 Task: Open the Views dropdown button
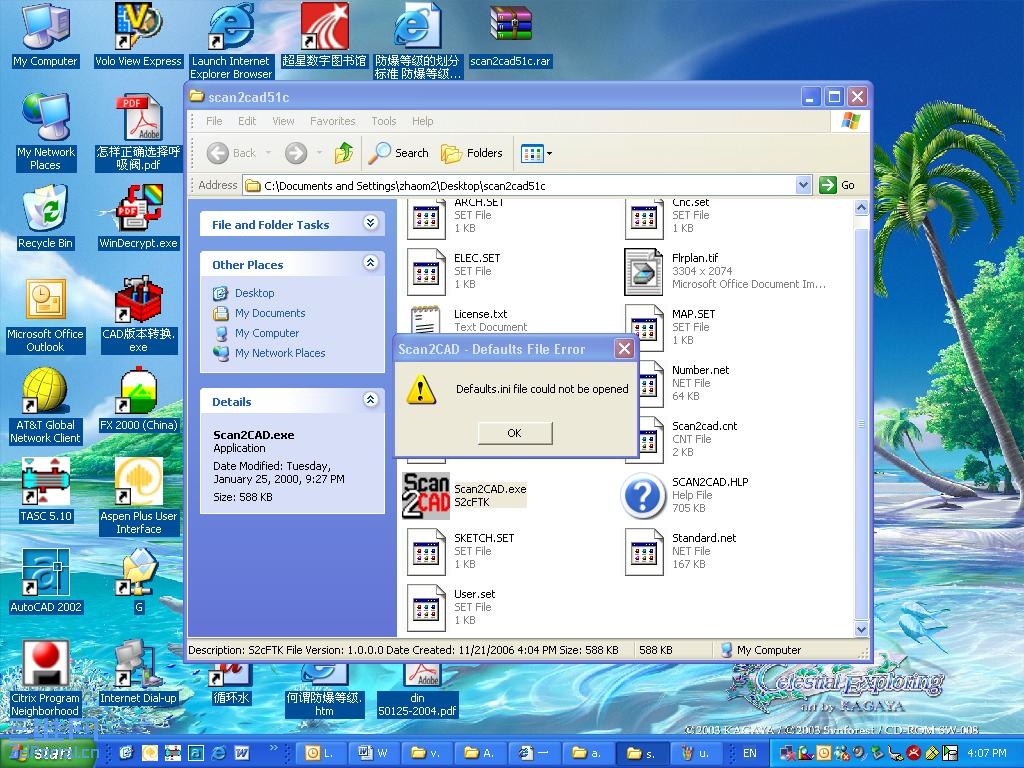[536, 153]
